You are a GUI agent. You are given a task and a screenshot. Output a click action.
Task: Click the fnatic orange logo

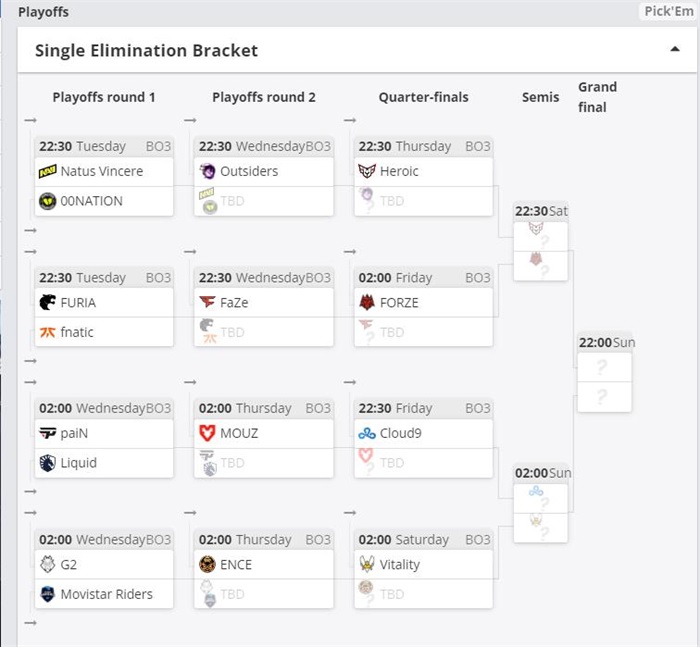coord(47,332)
